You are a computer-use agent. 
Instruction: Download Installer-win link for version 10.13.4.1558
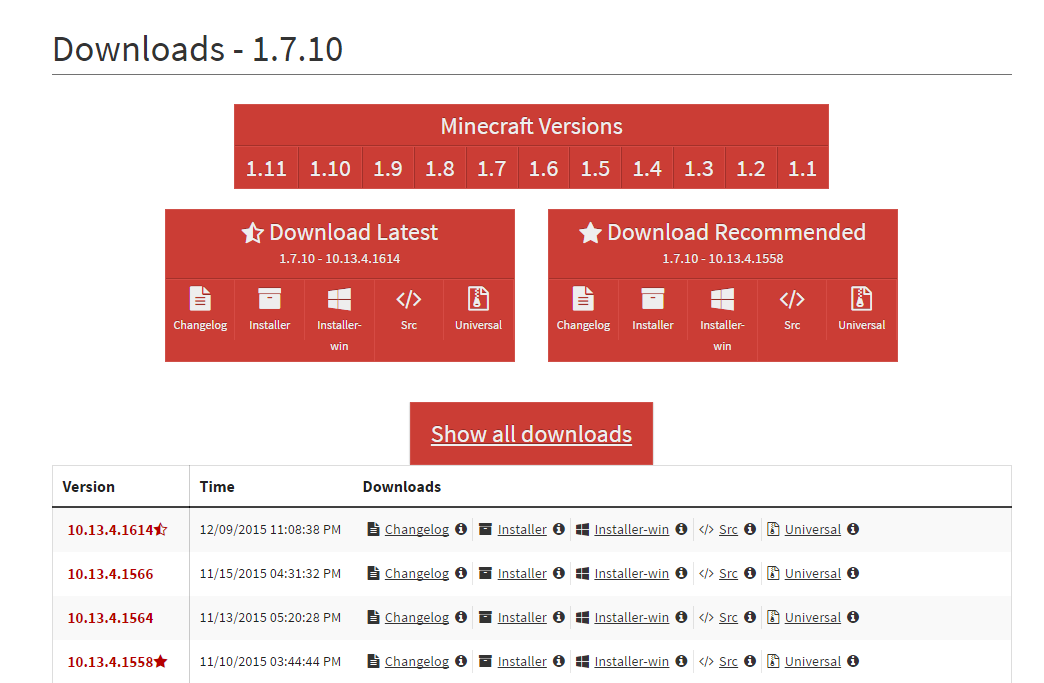click(x=631, y=661)
